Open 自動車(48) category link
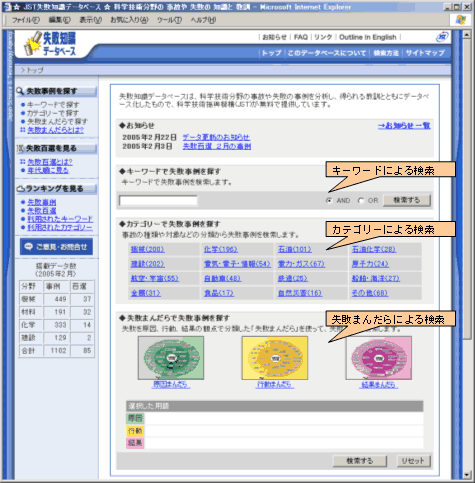This screenshot has height=483, width=475. point(222,278)
